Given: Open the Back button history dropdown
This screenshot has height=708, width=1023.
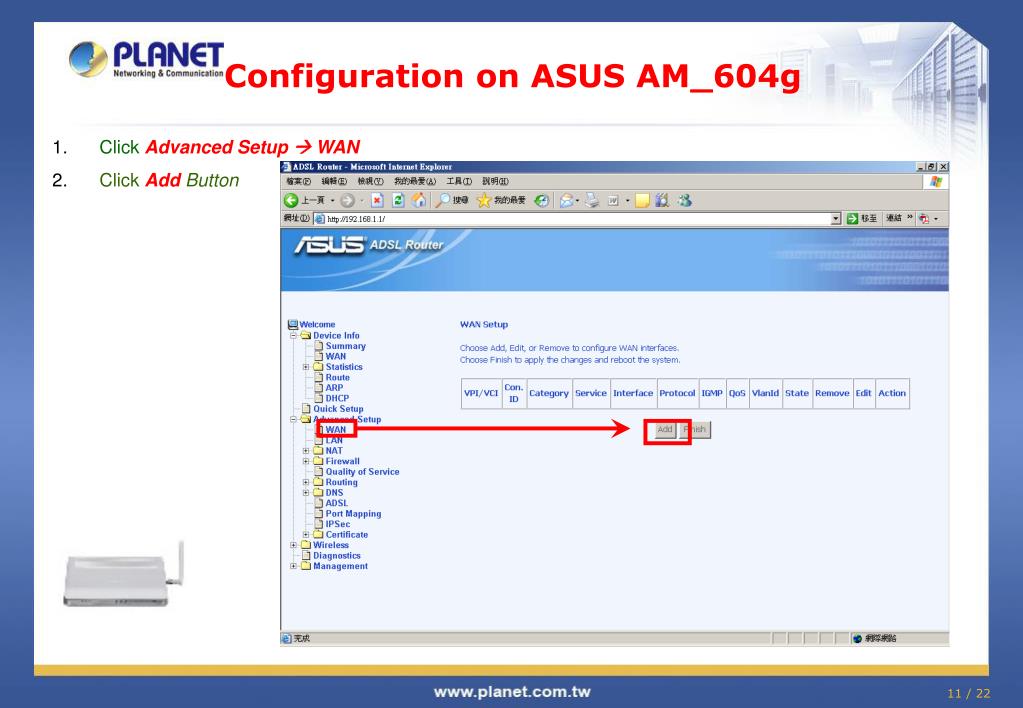Looking at the screenshot, I should 333,200.
